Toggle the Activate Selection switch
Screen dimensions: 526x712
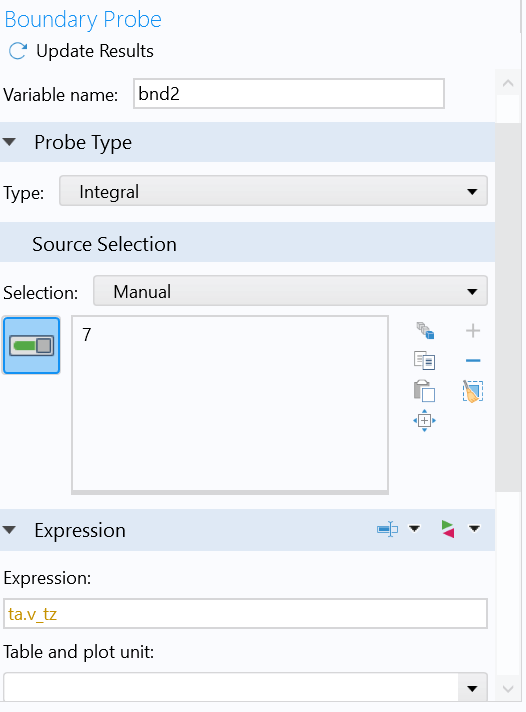[x=31, y=346]
